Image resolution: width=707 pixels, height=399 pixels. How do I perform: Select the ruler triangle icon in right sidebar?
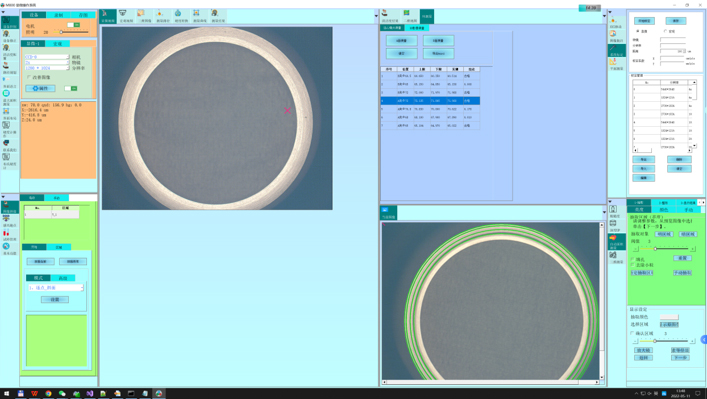[x=613, y=61]
